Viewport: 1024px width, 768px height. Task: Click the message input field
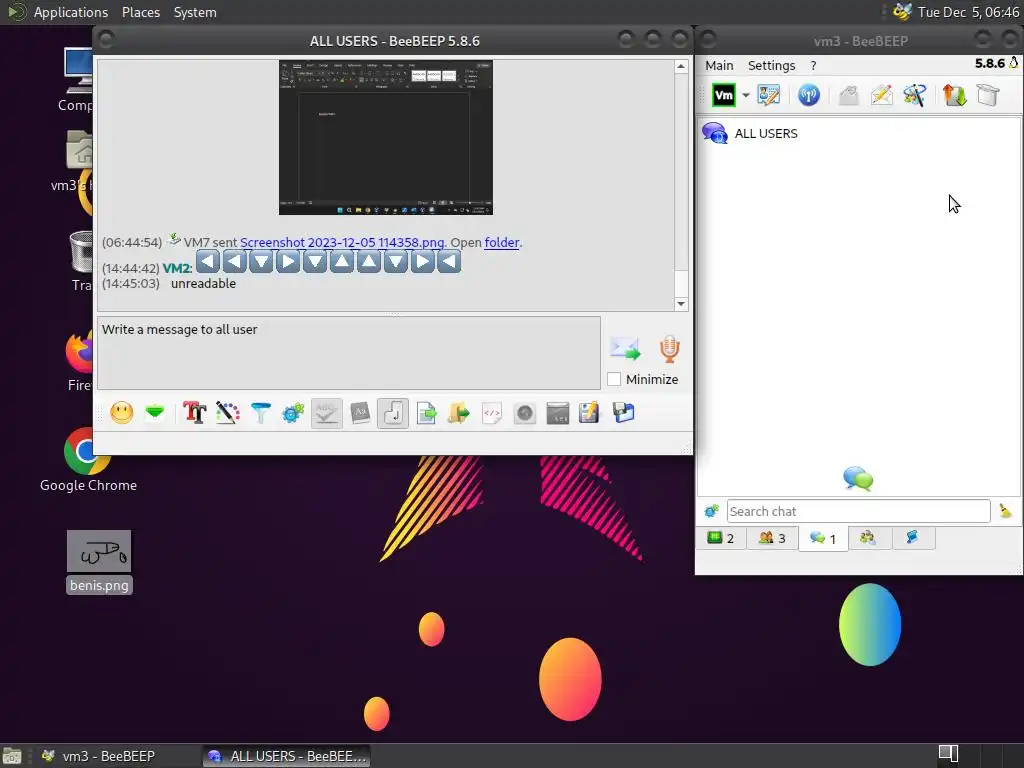click(349, 353)
